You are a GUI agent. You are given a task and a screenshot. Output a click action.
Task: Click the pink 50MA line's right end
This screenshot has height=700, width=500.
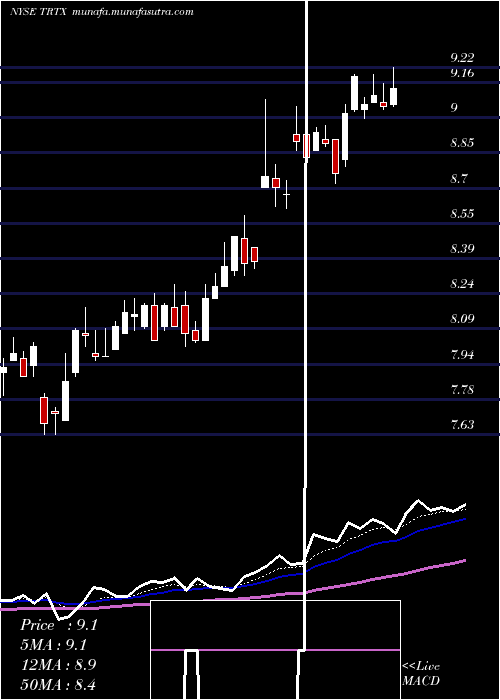pyautogui.click(x=464, y=560)
